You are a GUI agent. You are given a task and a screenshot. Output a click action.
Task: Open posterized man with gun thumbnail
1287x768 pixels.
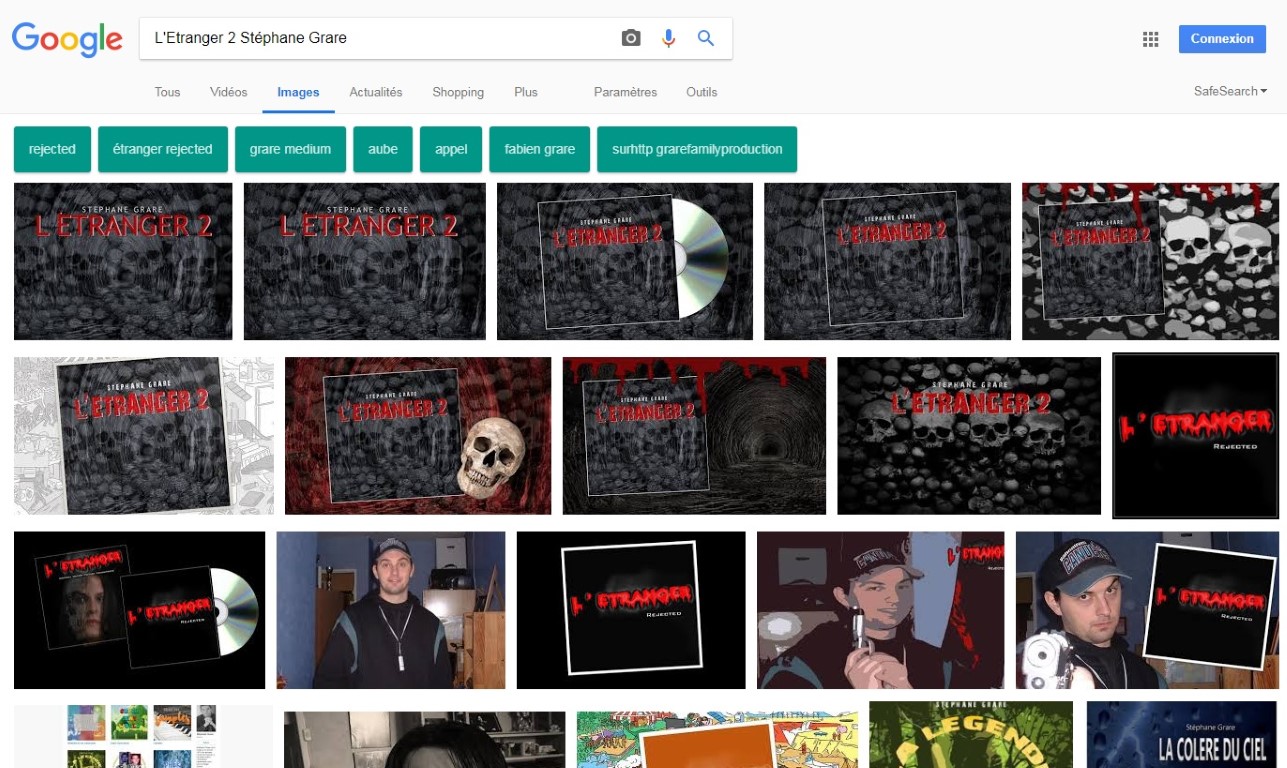point(881,610)
